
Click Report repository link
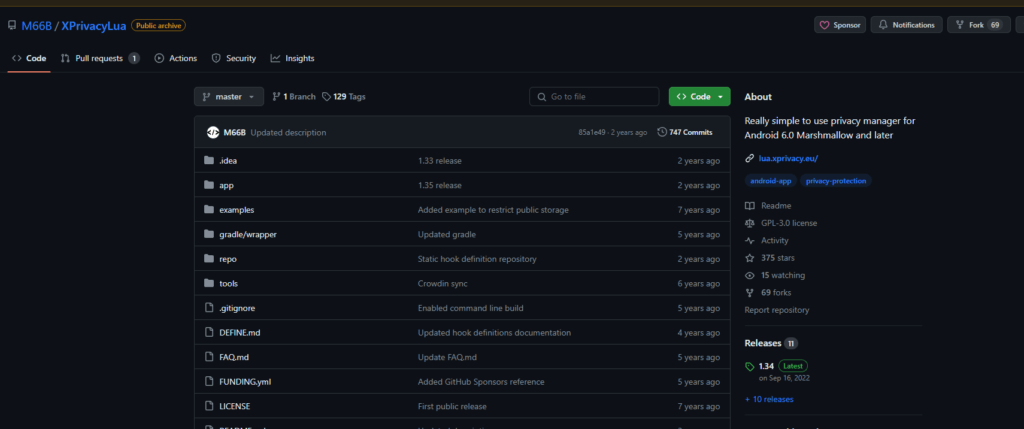pos(776,310)
